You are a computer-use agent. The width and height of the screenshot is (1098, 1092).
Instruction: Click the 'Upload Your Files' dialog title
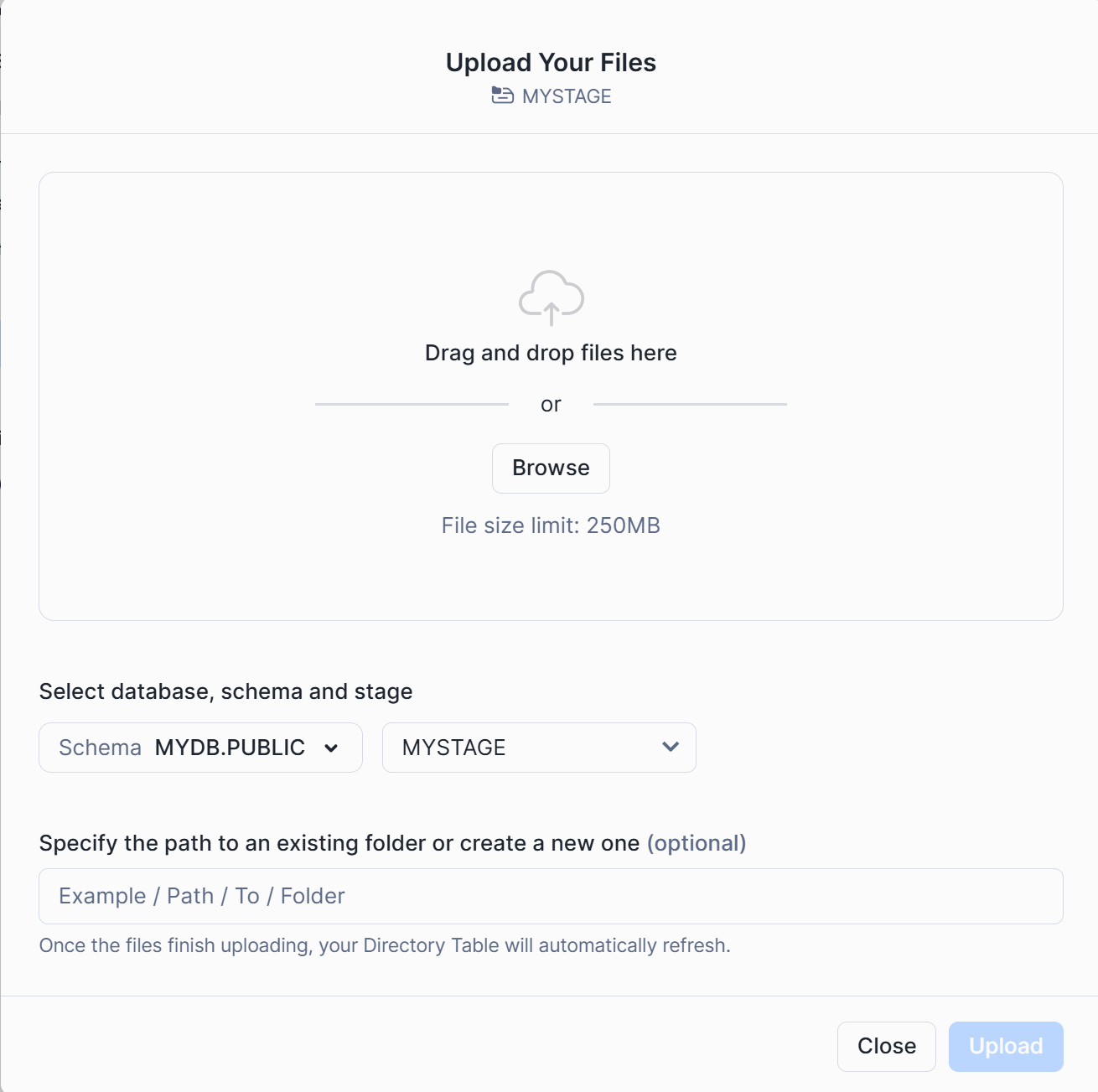[x=551, y=63]
